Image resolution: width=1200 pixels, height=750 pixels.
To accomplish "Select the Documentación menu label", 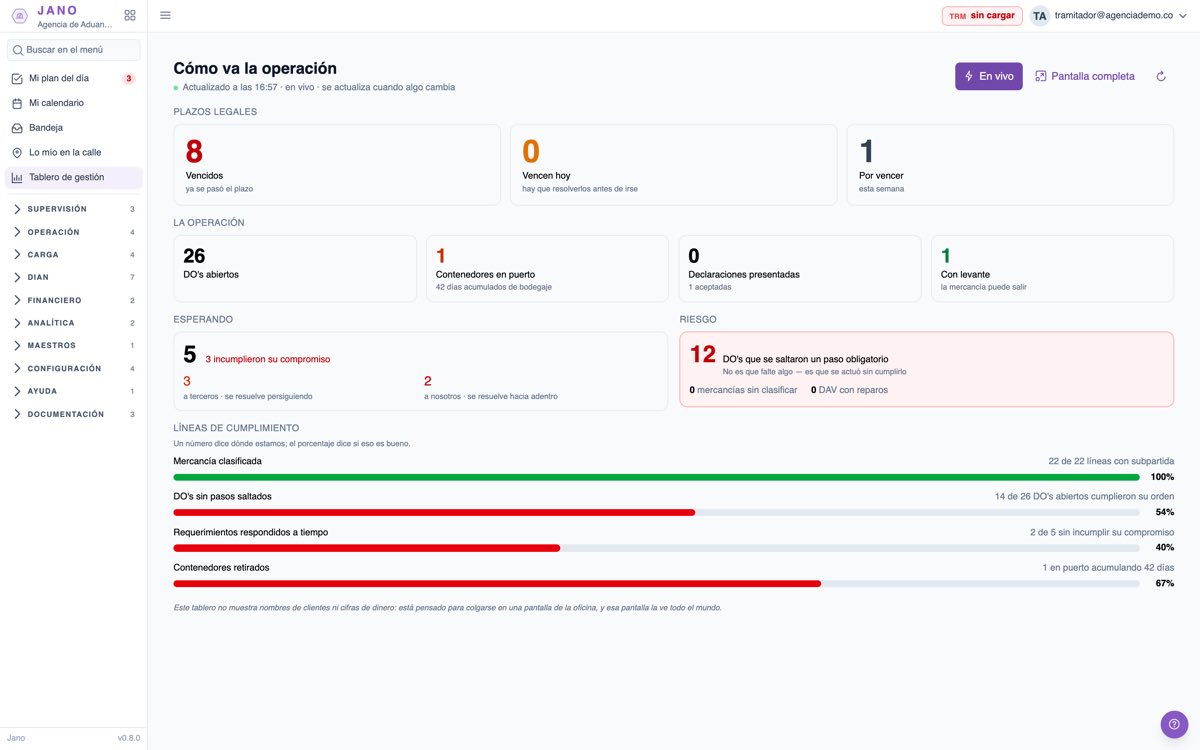I will pyautogui.click(x=66, y=414).
